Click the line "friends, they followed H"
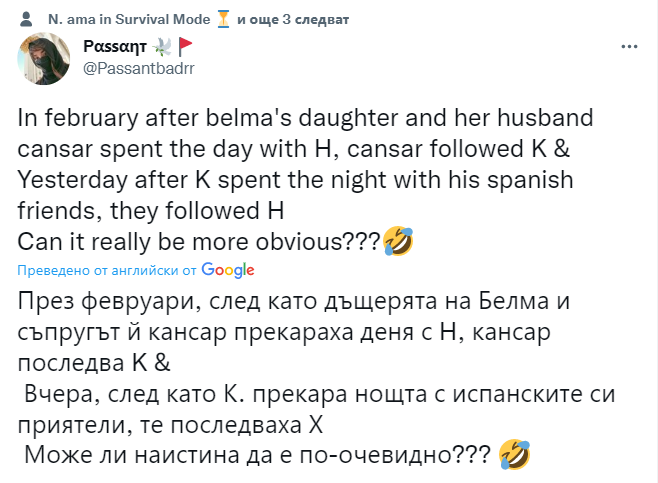 (152, 211)
